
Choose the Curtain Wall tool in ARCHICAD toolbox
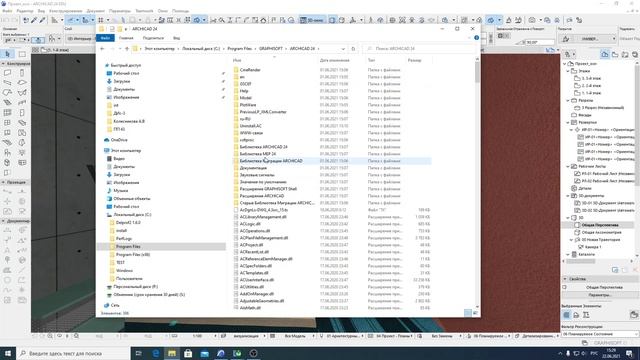click(8, 112)
